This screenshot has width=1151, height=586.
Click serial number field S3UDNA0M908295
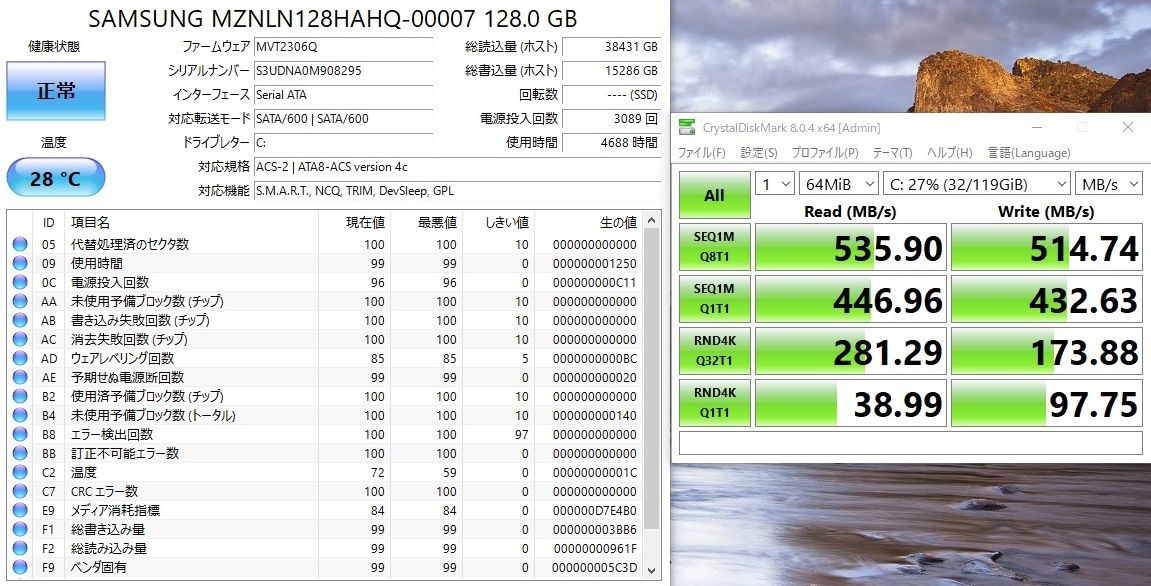pyautogui.click(x=344, y=71)
